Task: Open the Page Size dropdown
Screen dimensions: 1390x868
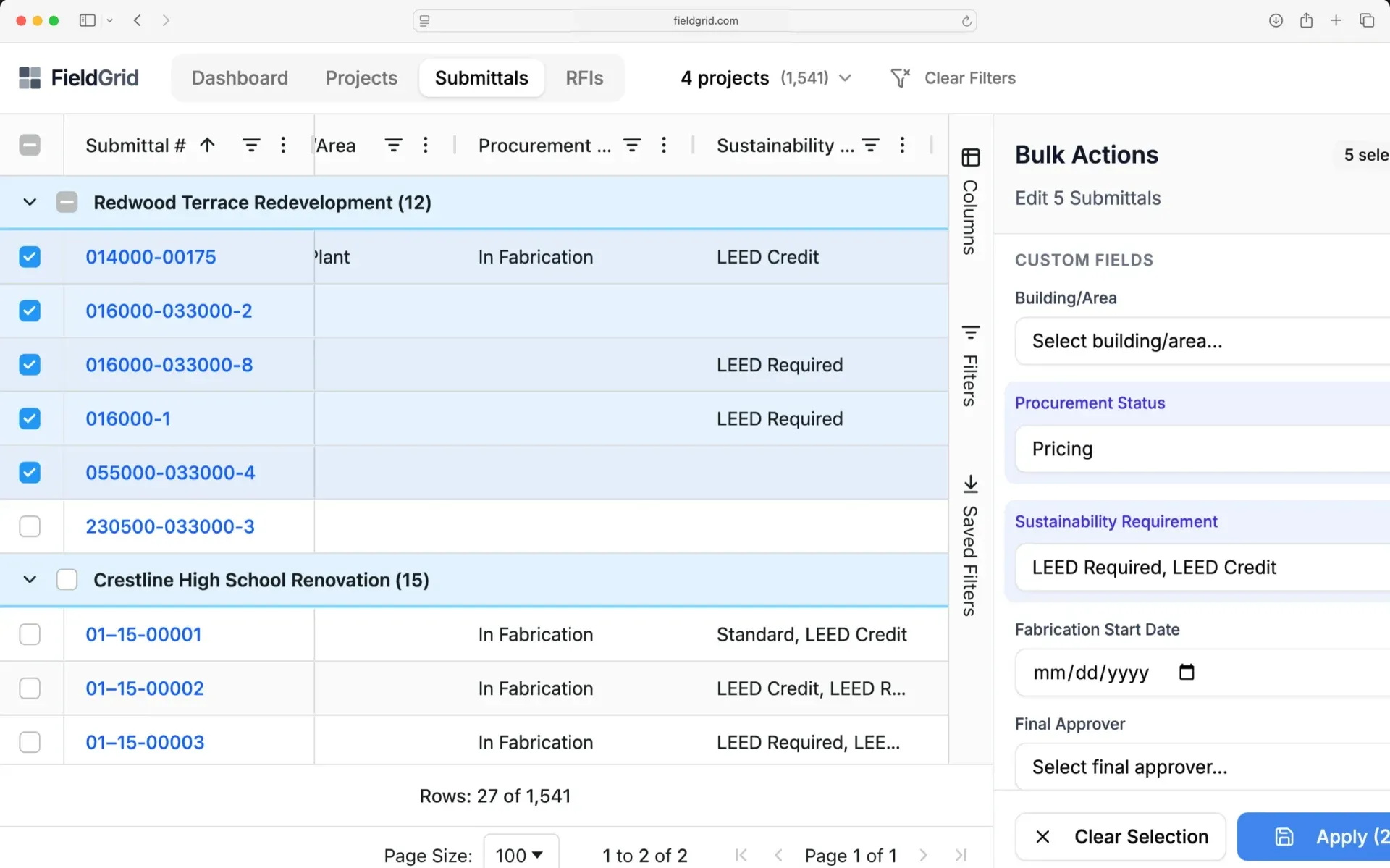Action: (x=521, y=855)
